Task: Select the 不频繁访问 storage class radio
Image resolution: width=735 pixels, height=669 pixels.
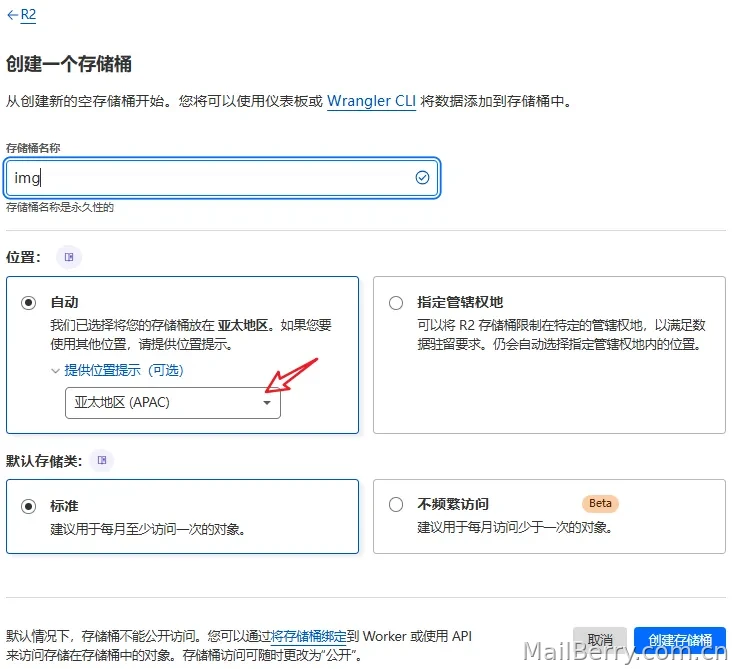Action: (396, 505)
